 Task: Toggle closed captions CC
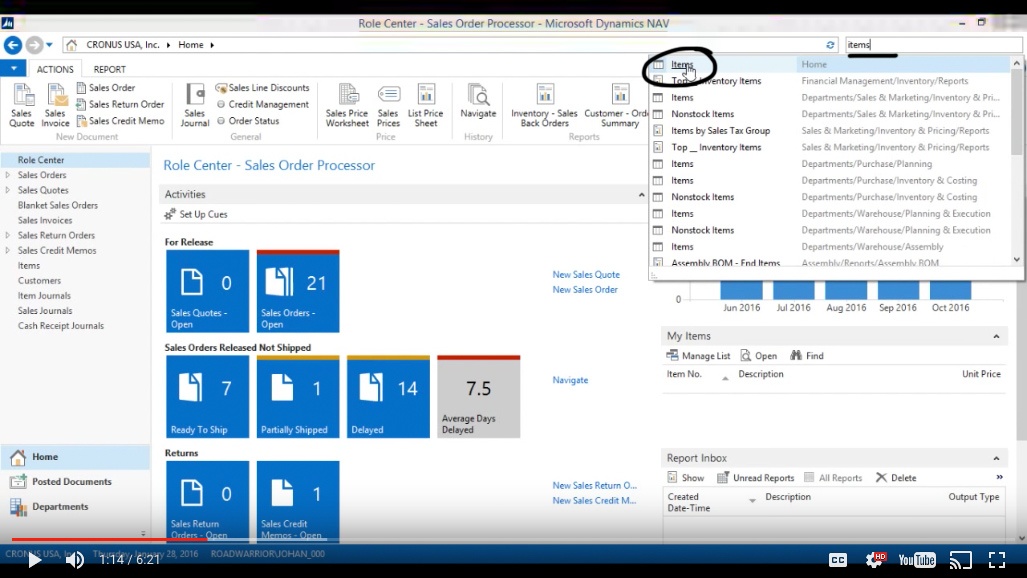[838, 560]
